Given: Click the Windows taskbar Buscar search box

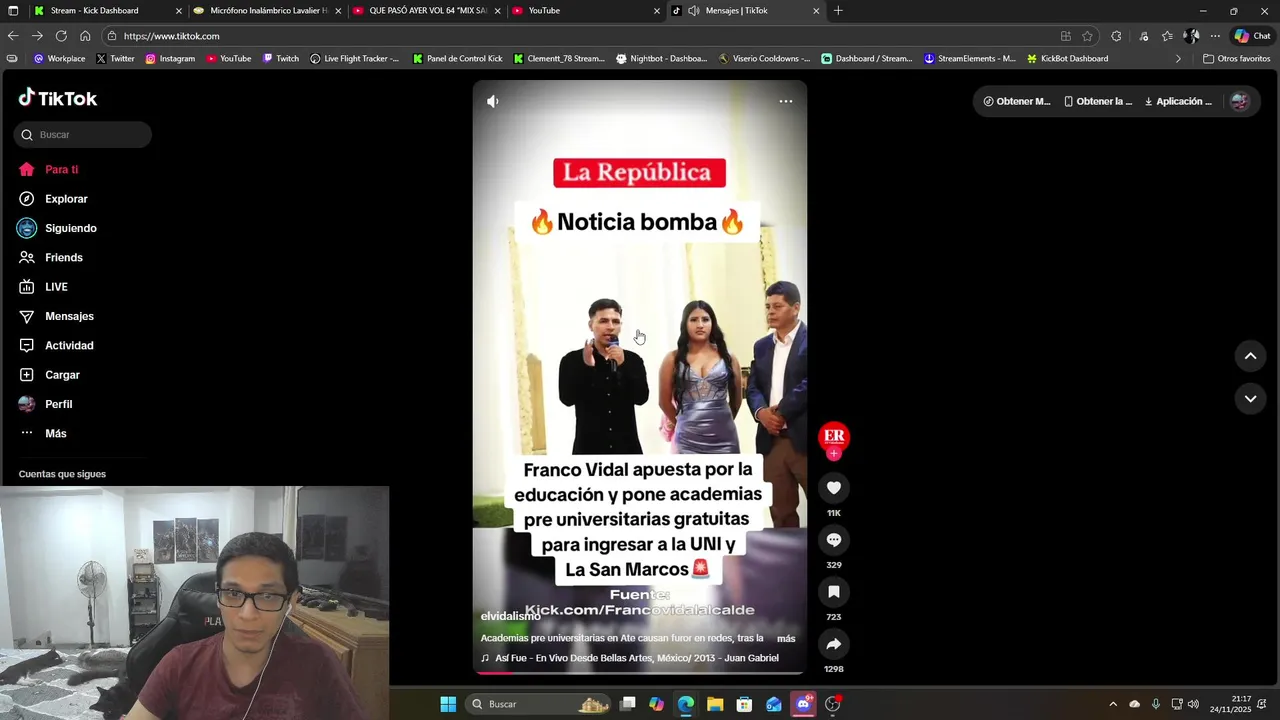Looking at the screenshot, I should click(x=538, y=704).
